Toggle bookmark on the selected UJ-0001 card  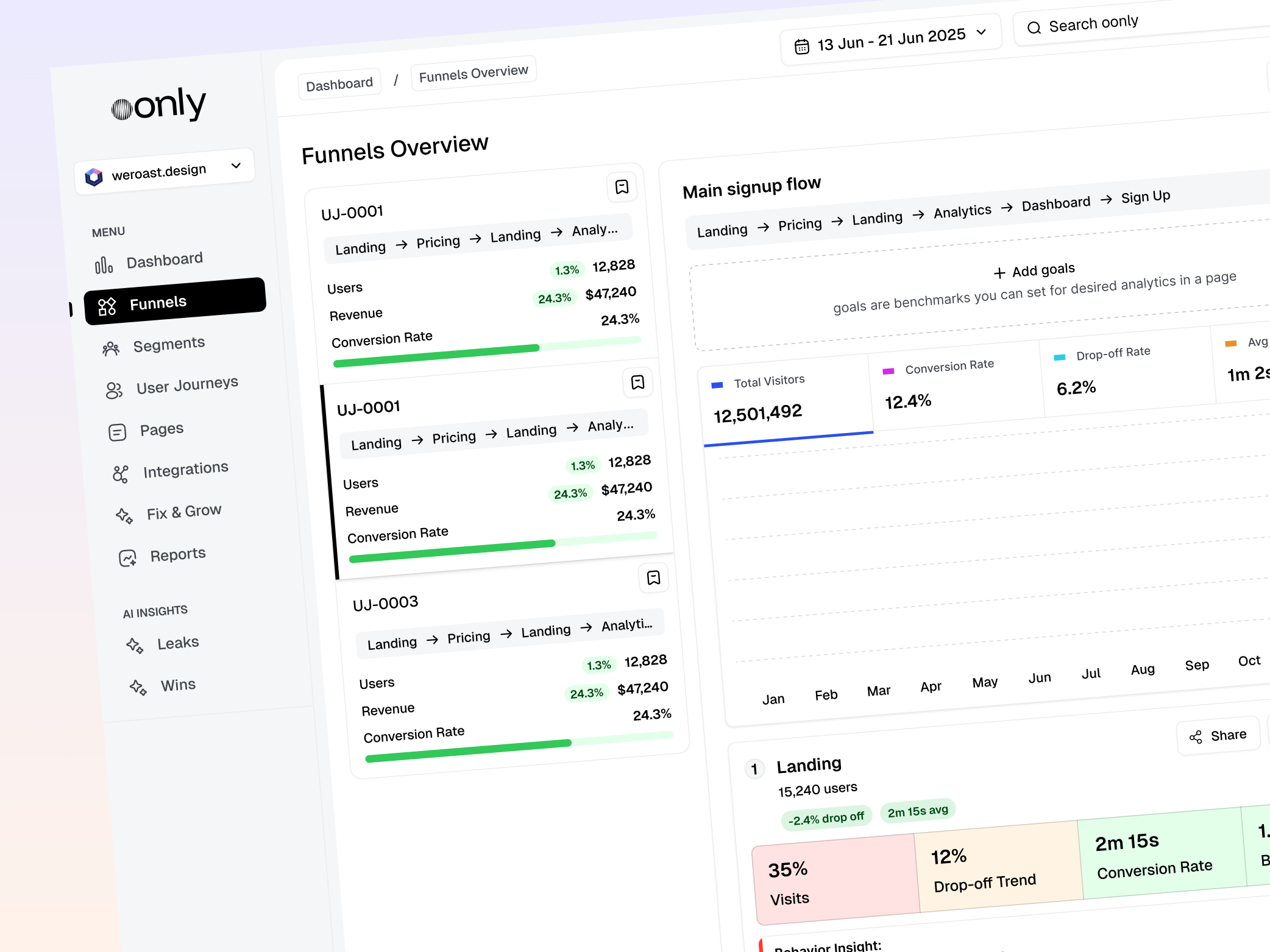click(x=637, y=383)
